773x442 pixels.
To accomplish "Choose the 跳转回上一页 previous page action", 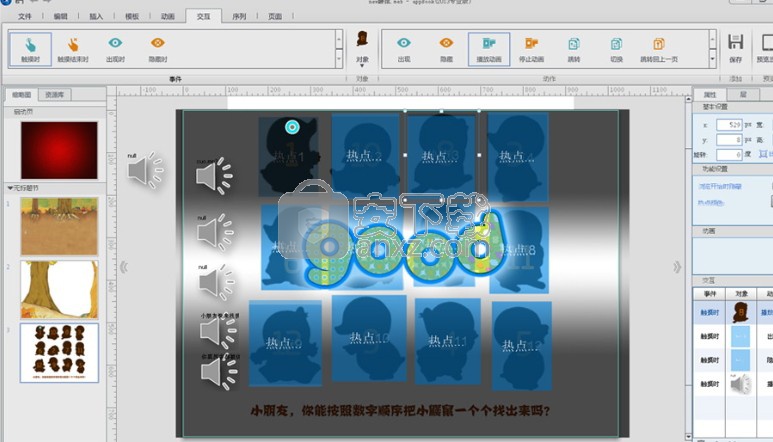I will pyautogui.click(x=659, y=49).
